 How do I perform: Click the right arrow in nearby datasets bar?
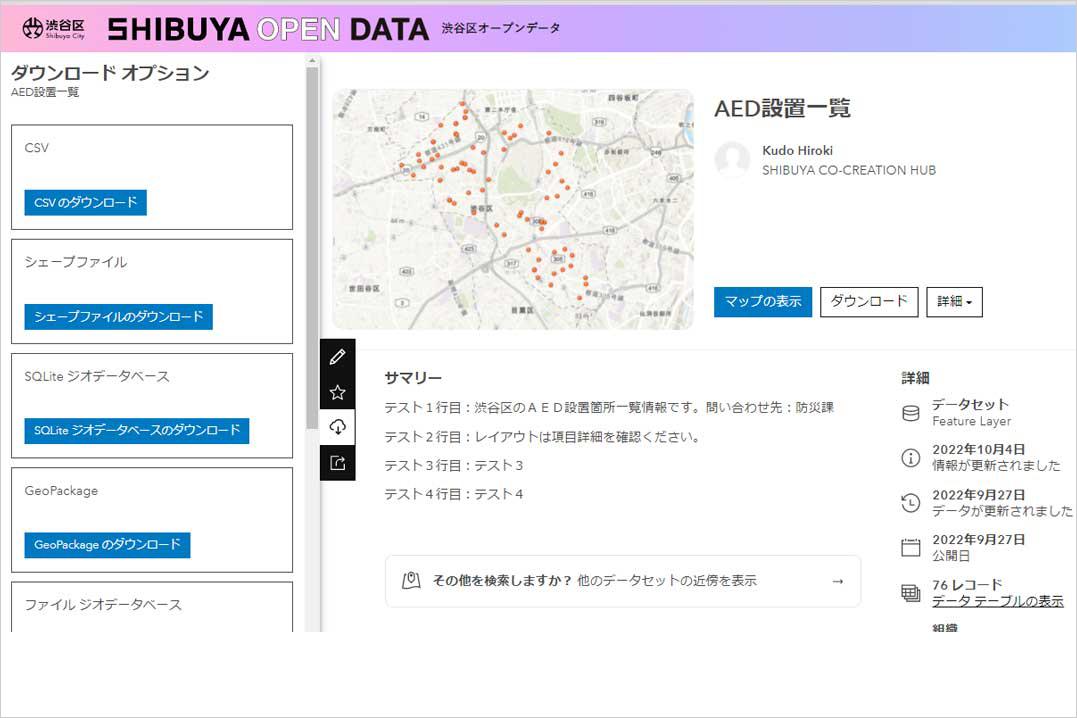(x=838, y=581)
